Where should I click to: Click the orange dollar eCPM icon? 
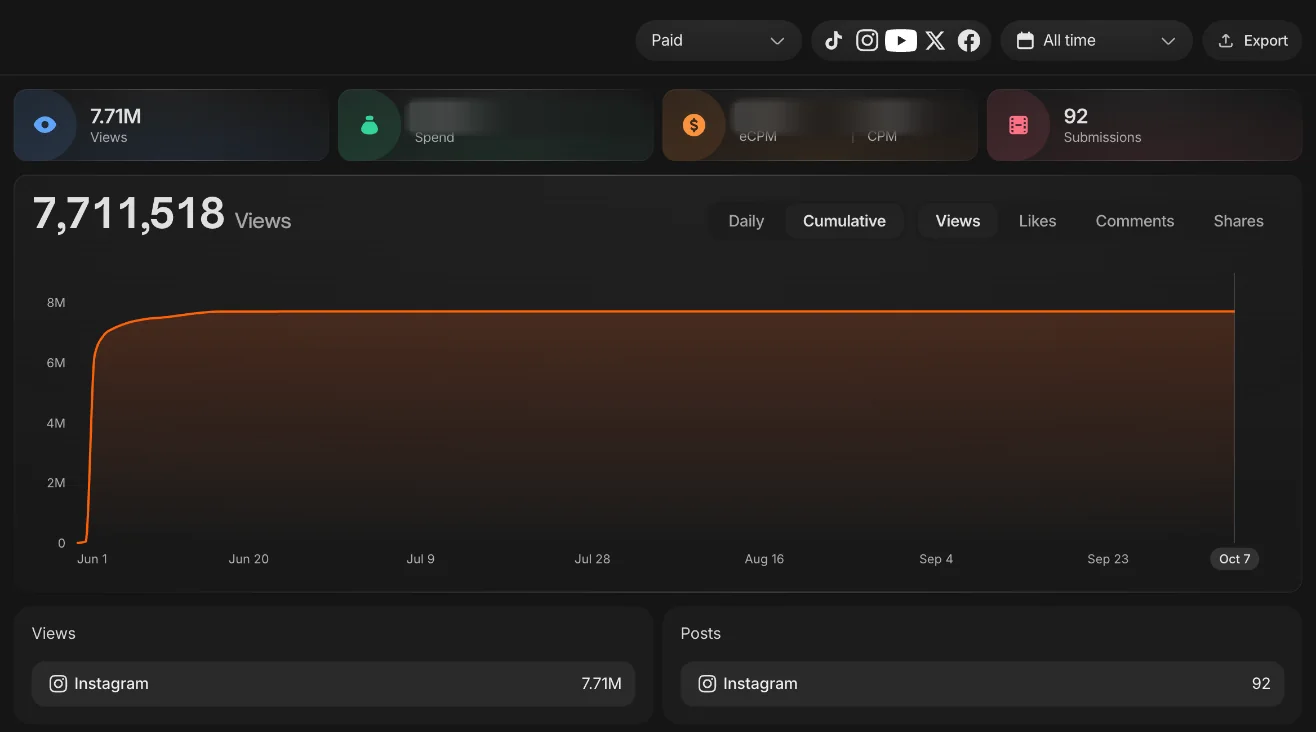(x=693, y=125)
